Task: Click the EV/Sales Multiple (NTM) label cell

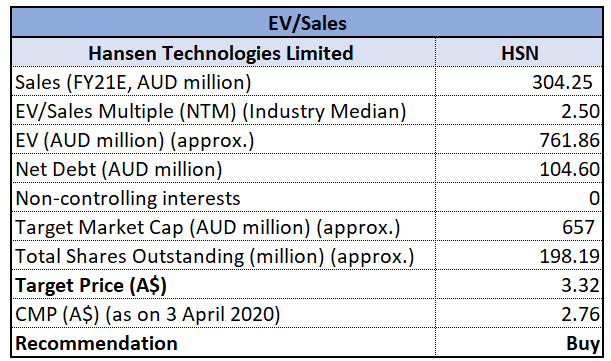Action: click(x=223, y=111)
